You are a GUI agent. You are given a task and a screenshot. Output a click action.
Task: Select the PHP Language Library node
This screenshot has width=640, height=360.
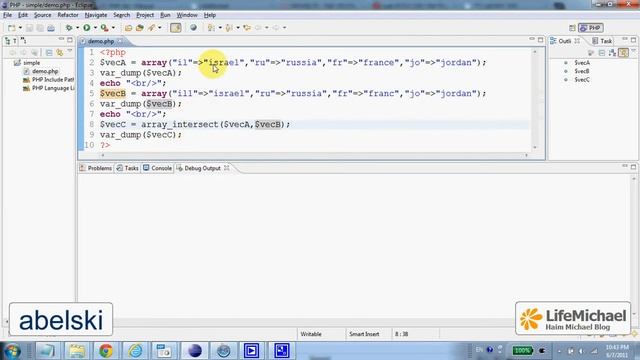(49, 88)
